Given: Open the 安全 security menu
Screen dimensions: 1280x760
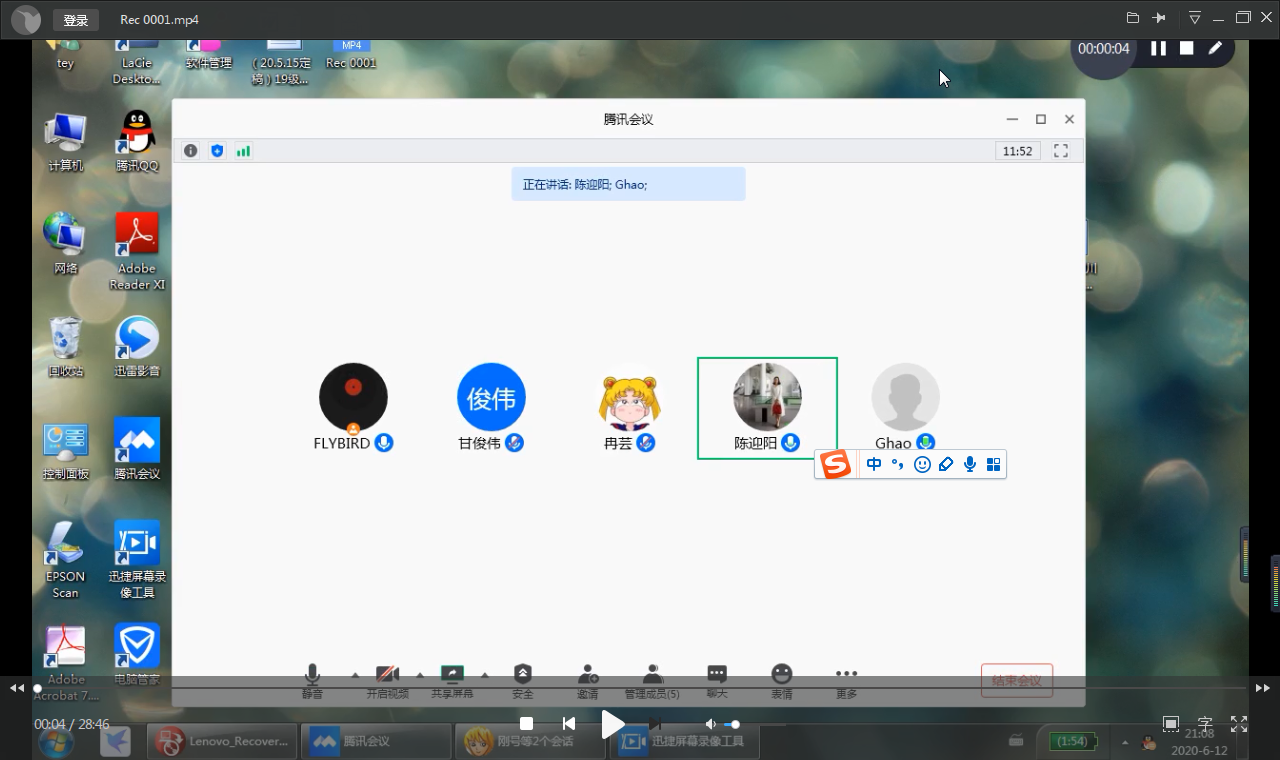Looking at the screenshot, I should 523,681.
